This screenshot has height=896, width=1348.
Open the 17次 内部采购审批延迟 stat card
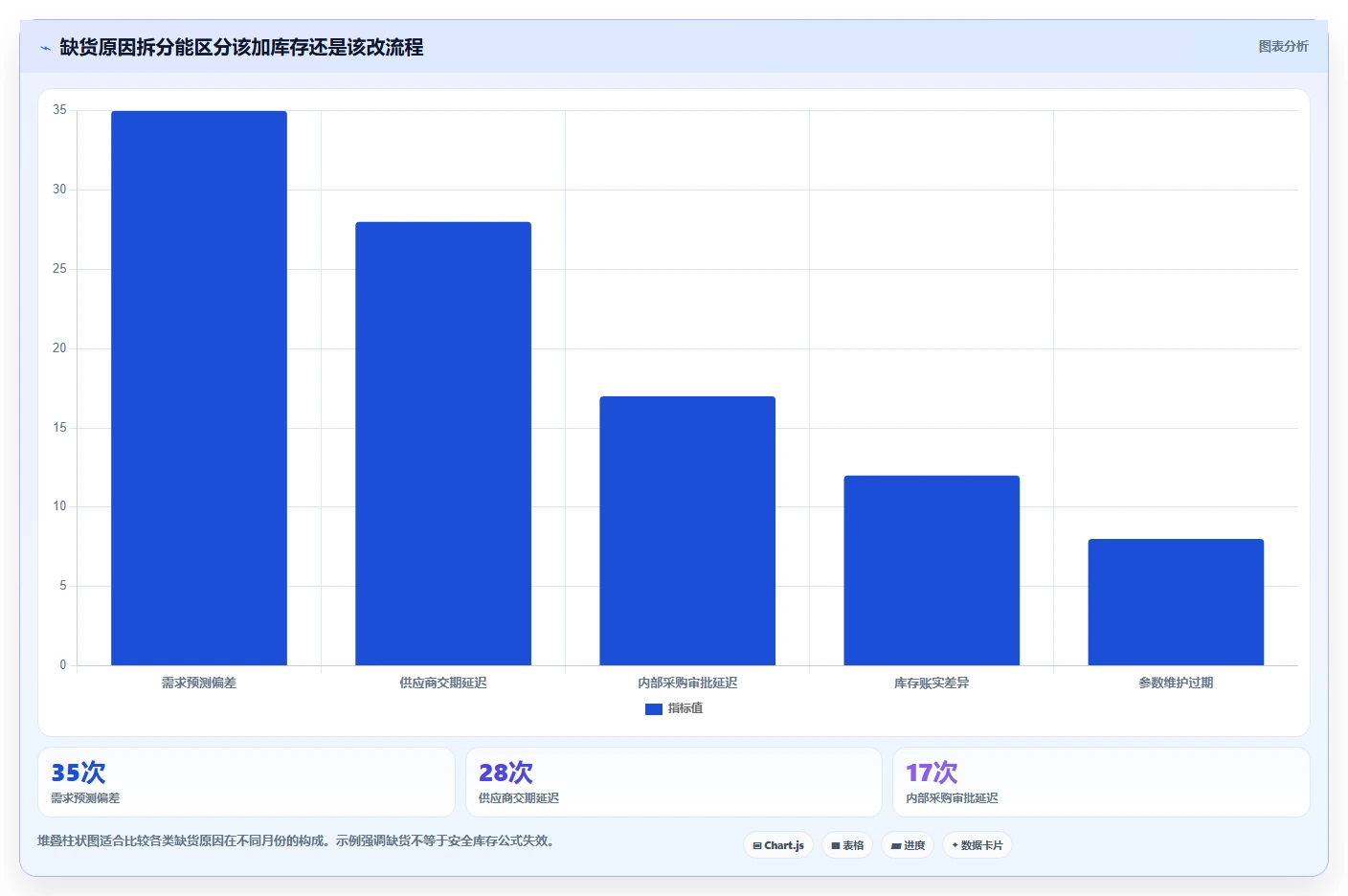point(1101,782)
